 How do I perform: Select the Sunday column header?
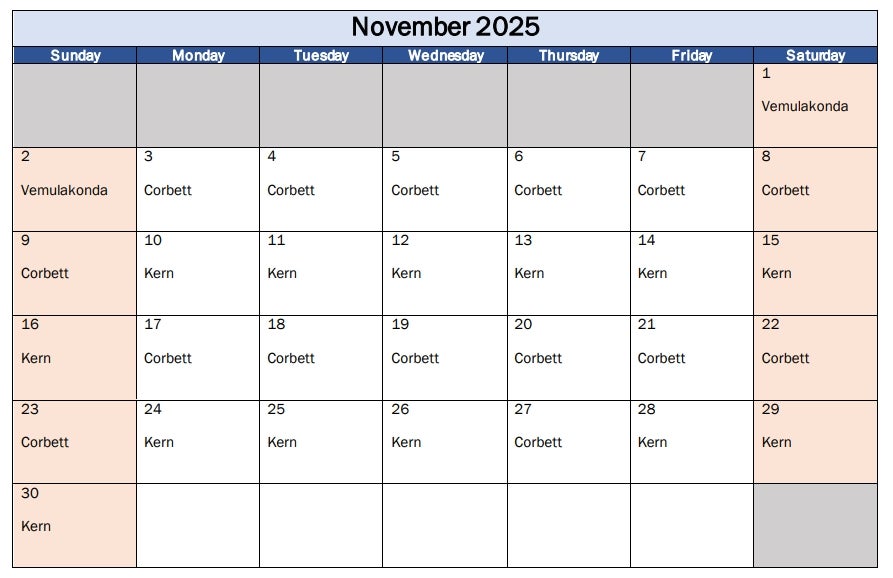click(x=75, y=56)
